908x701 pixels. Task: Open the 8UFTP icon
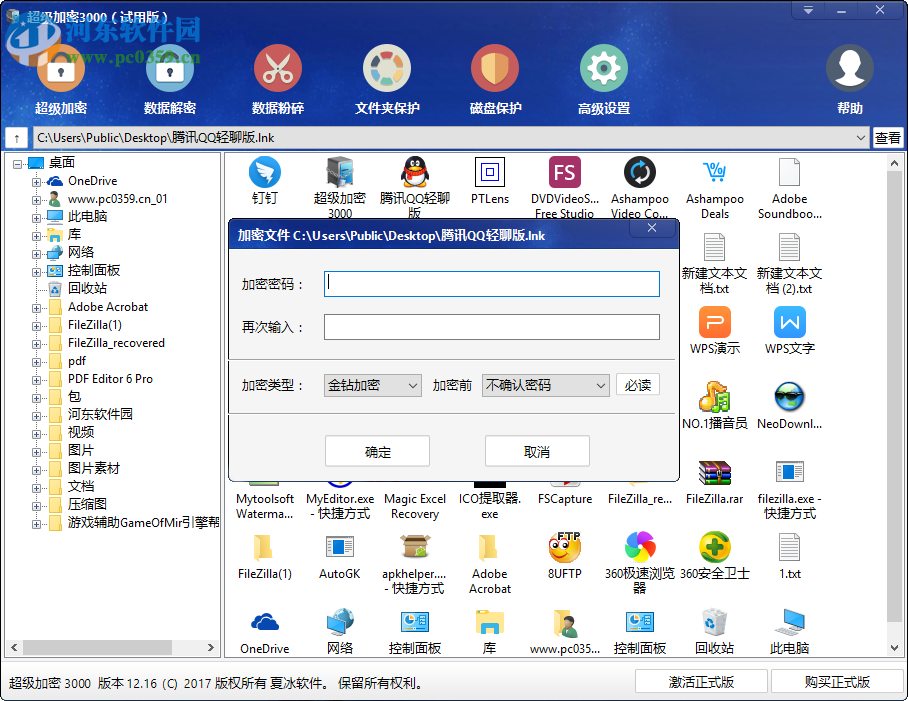pyautogui.click(x=564, y=548)
